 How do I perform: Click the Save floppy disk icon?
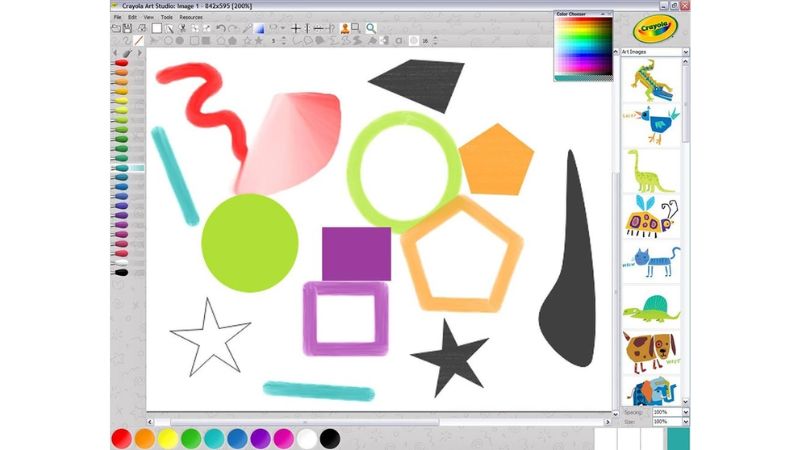[129, 29]
